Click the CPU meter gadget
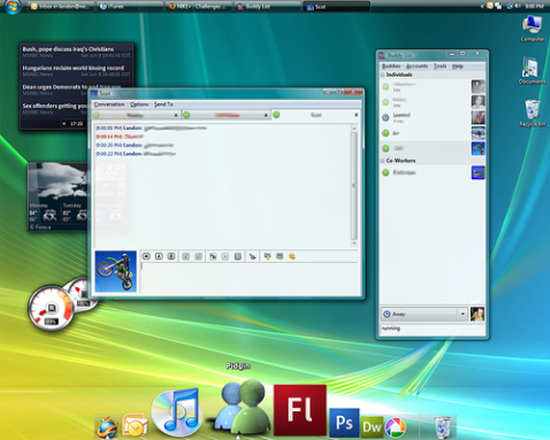Image resolution: width=550 pixels, height=440 pixels. 51,308
